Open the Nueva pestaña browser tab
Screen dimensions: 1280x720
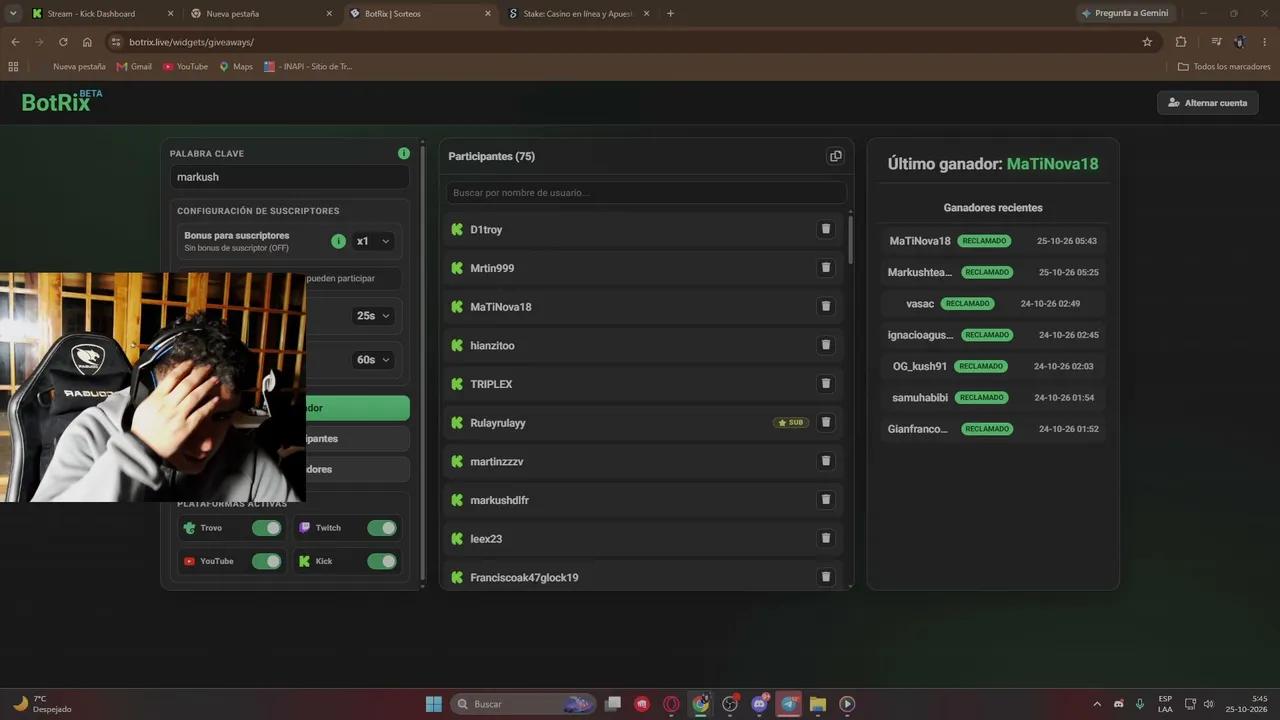[262, 14]
